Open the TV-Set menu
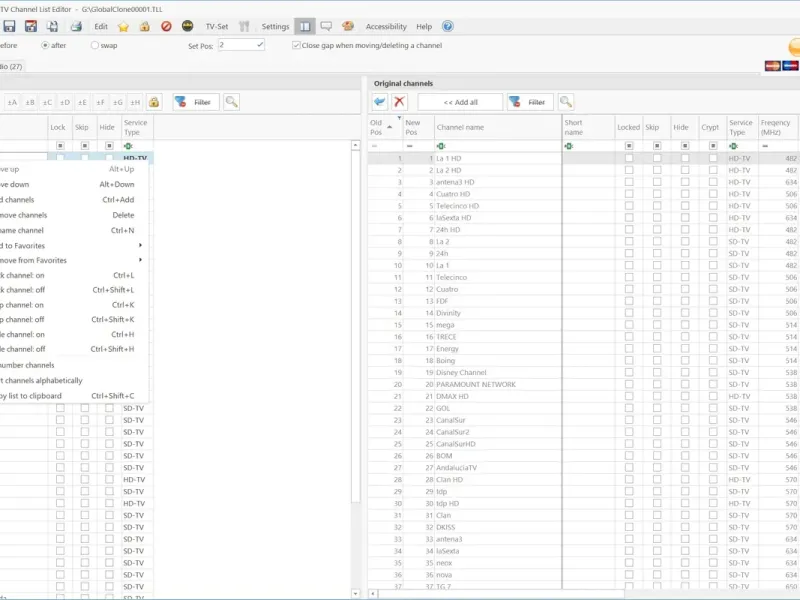800x600 pixels. 217,27
